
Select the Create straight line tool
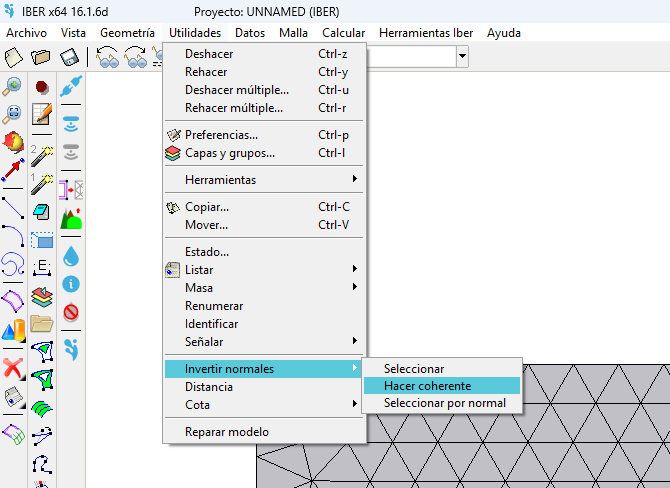[13, 208]
